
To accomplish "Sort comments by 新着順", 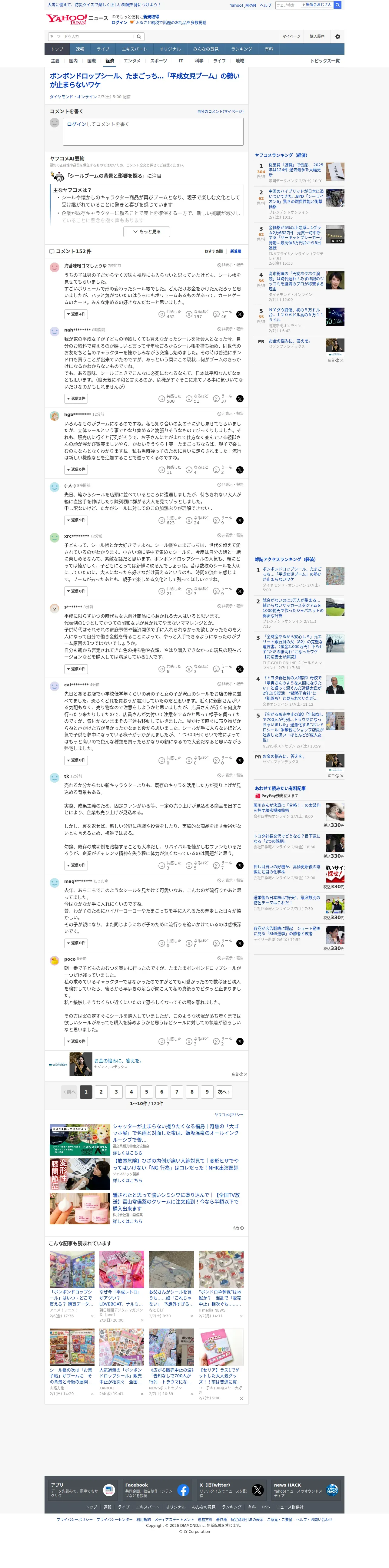I will click(236, 251).
